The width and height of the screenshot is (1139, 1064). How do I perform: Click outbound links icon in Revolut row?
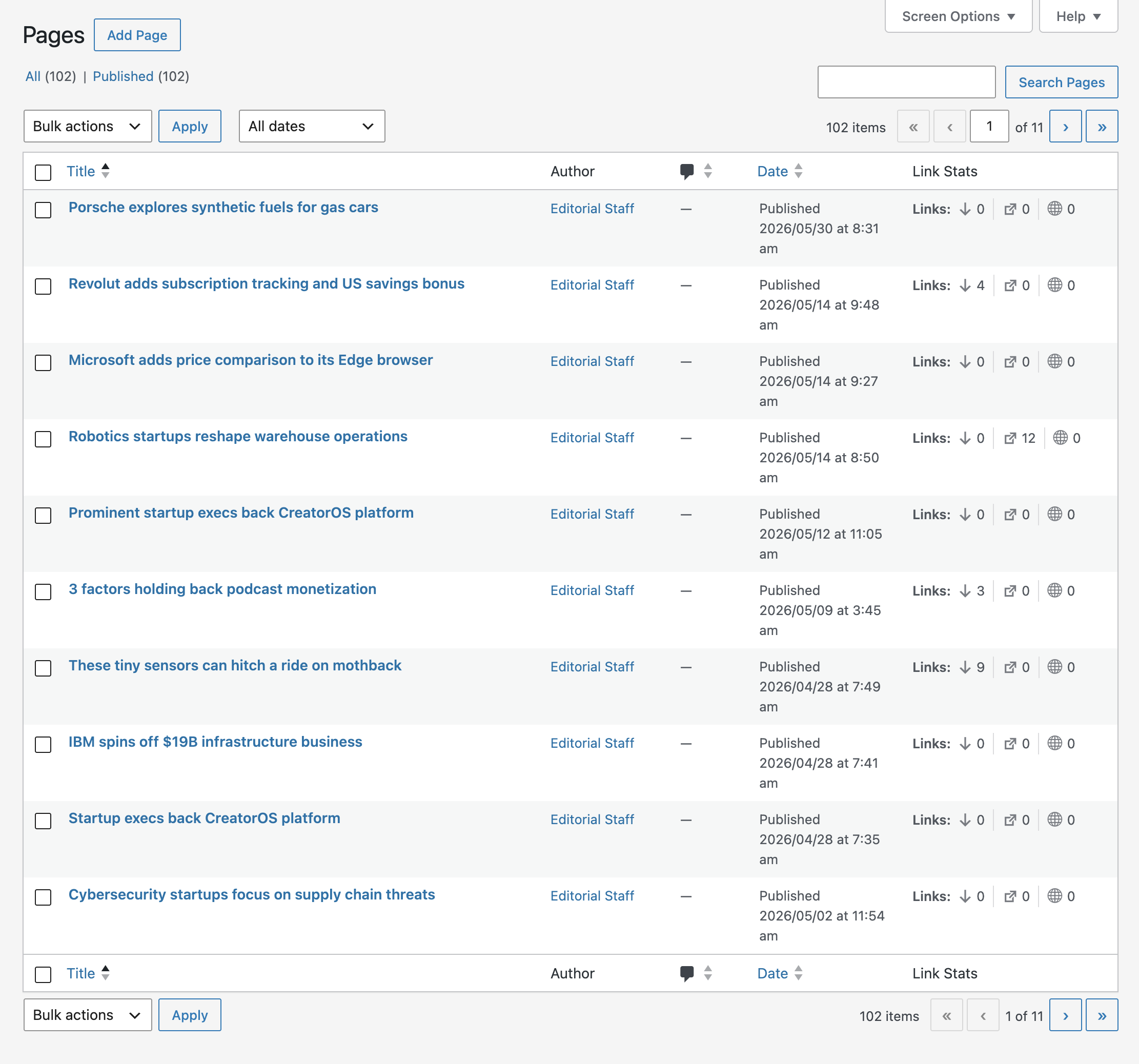pyautogui.click(x=1010, y=285)
